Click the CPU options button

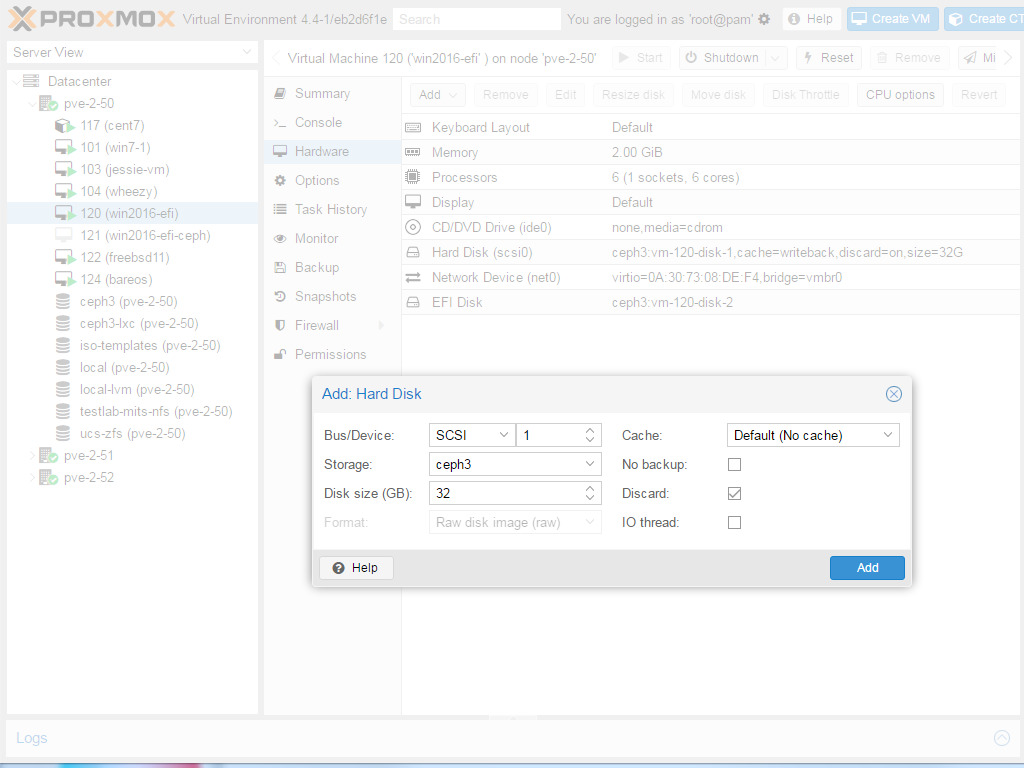900,95
